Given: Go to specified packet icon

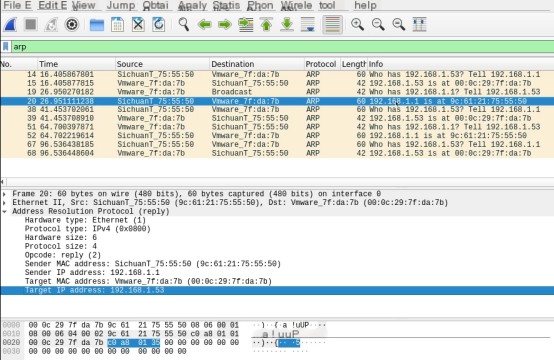Looking at the screenshot, I should click(246, 25).
